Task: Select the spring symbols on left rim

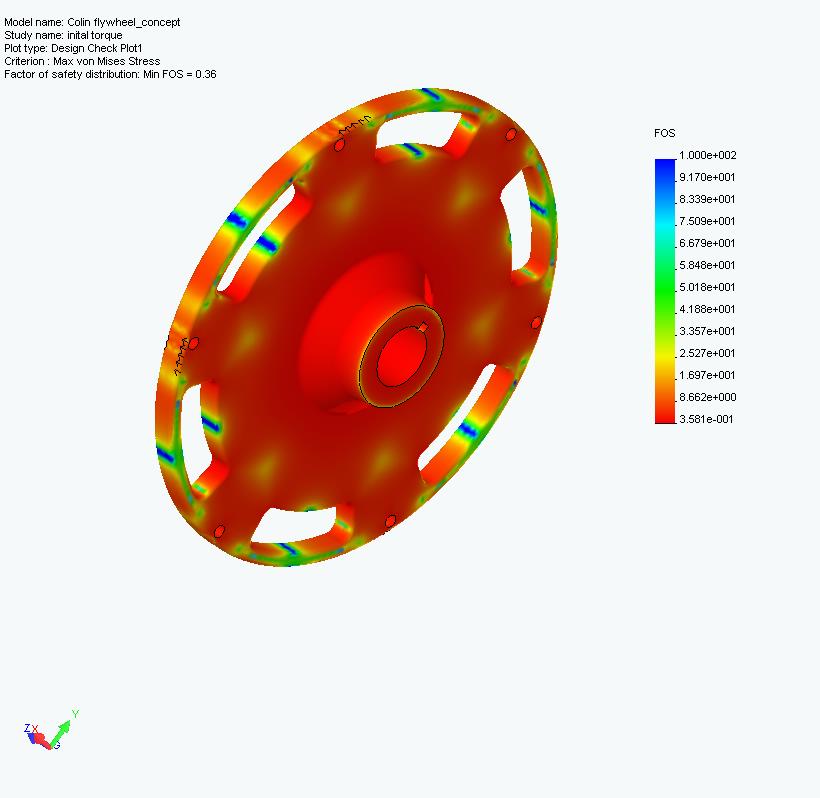Action: (x=181, y=355)
